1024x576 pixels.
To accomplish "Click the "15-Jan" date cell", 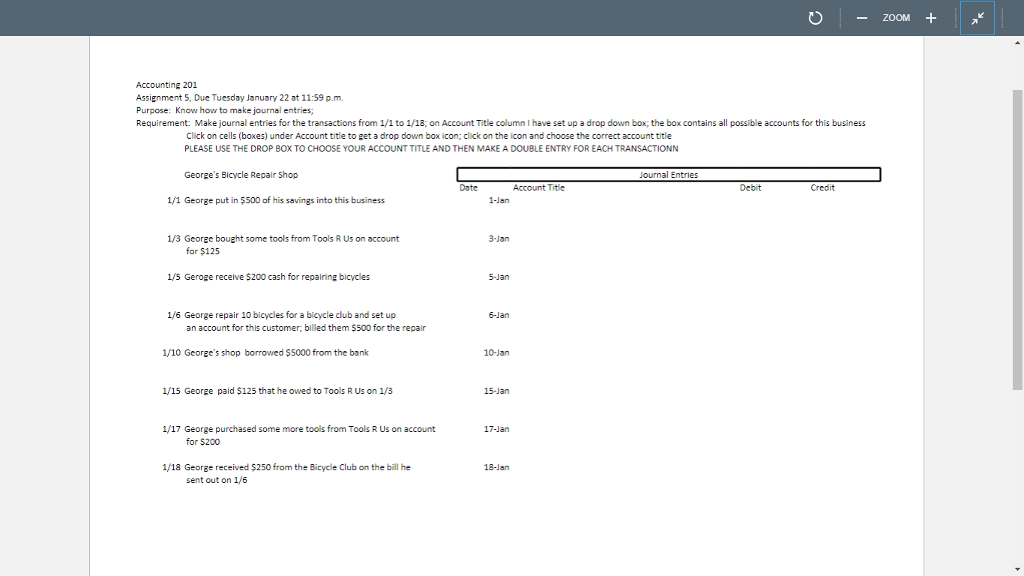I will click(x=496, y=391).
